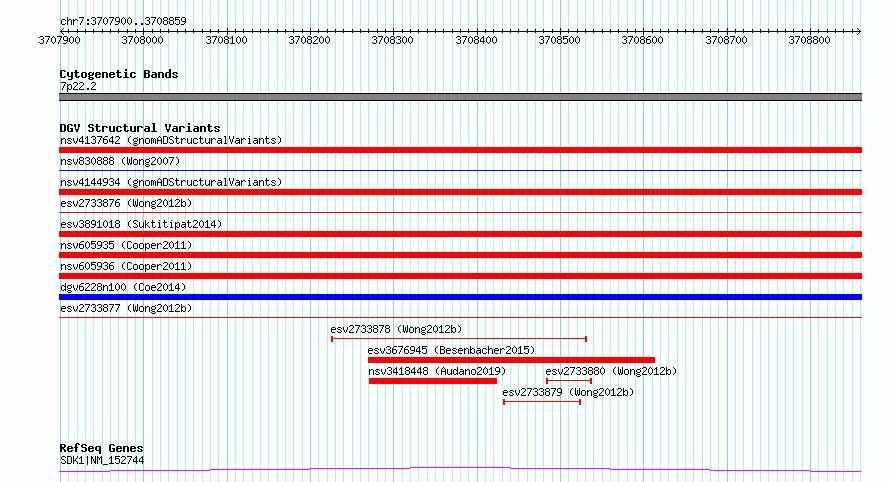Click the 3708100 ruler position
890x482 pixels.
tap(226, 40)
